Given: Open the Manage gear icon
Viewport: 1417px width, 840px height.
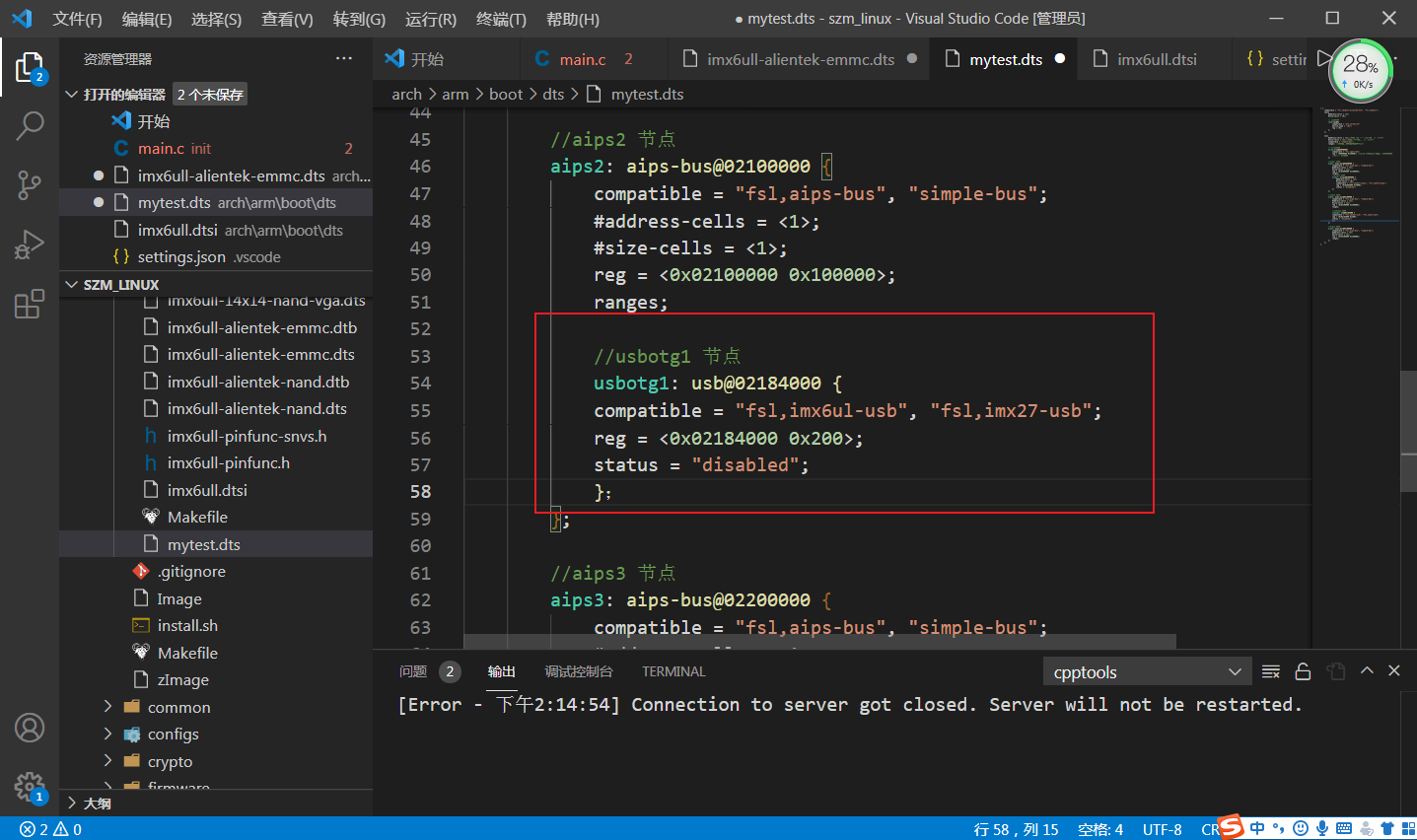Looking at the screenshot, I should 30,787.
